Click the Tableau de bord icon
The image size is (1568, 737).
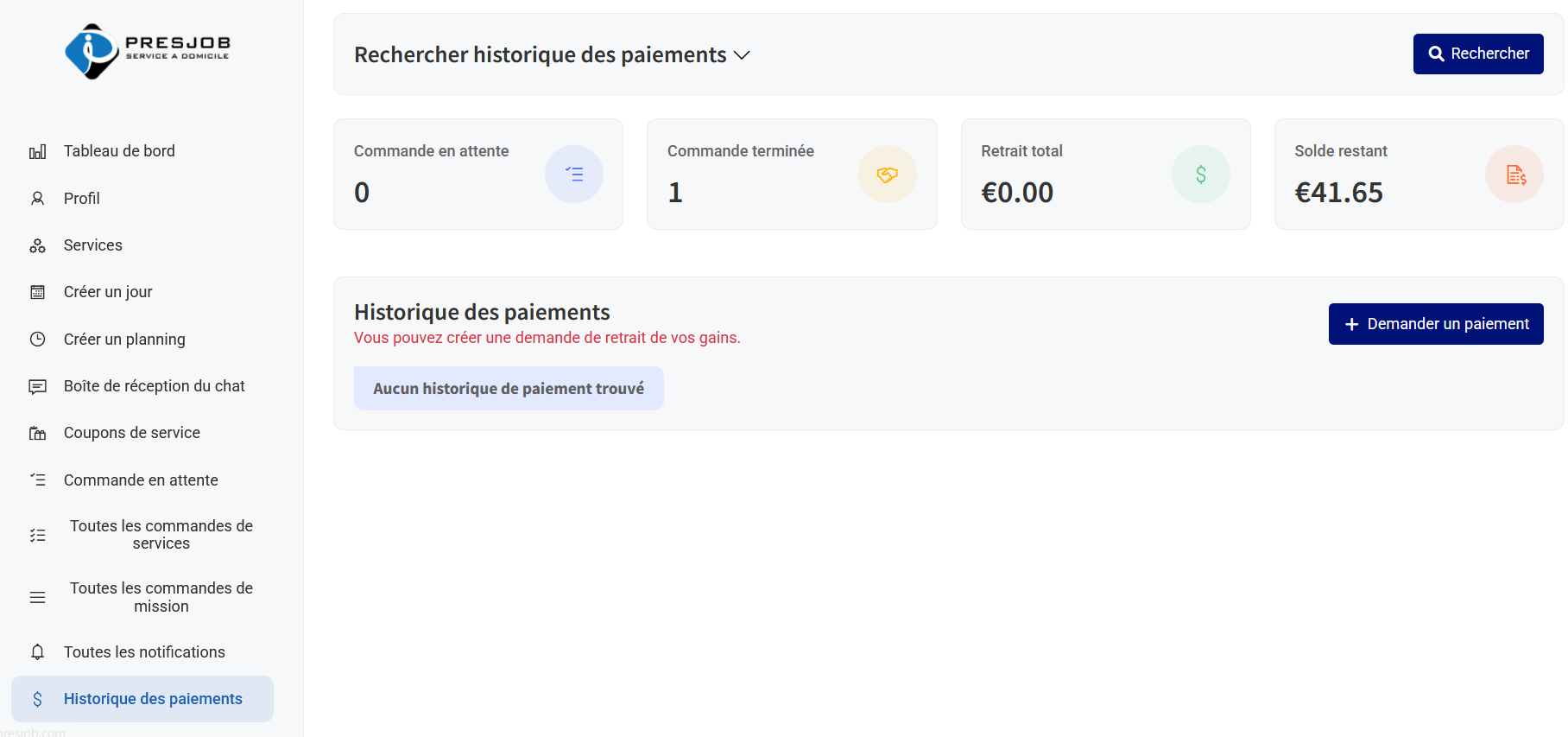(x=38, y=150)
